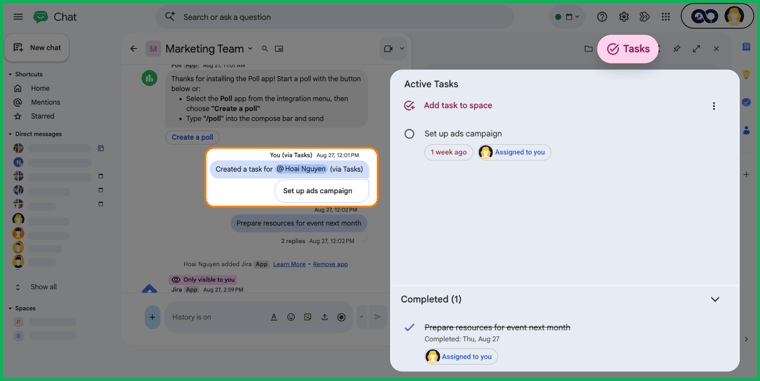Click the Create a poll button
The height and width of the screenshot is (381, 760).
(x=192, y=137)
